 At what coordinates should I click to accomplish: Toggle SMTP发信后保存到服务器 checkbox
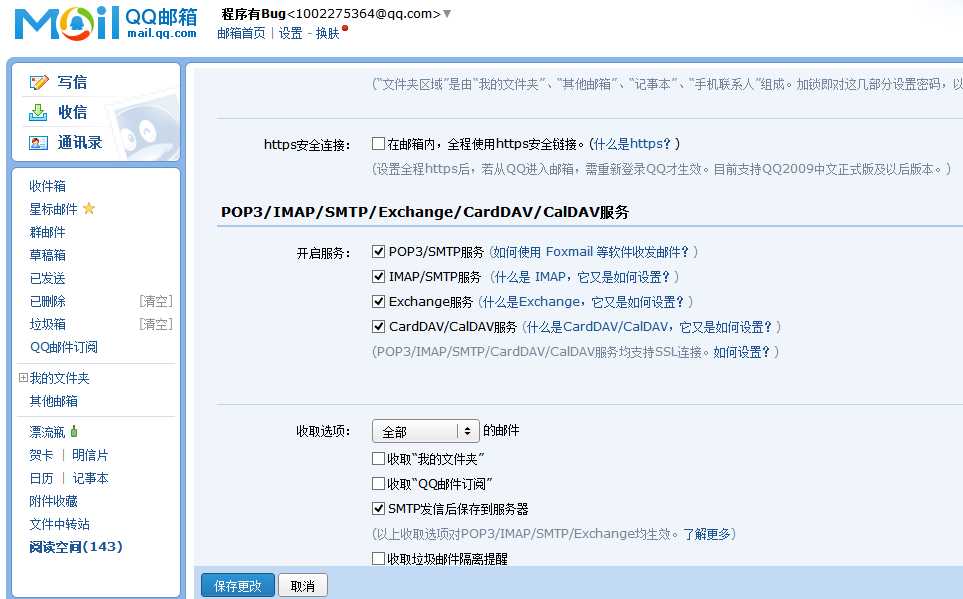coord(378,509)
